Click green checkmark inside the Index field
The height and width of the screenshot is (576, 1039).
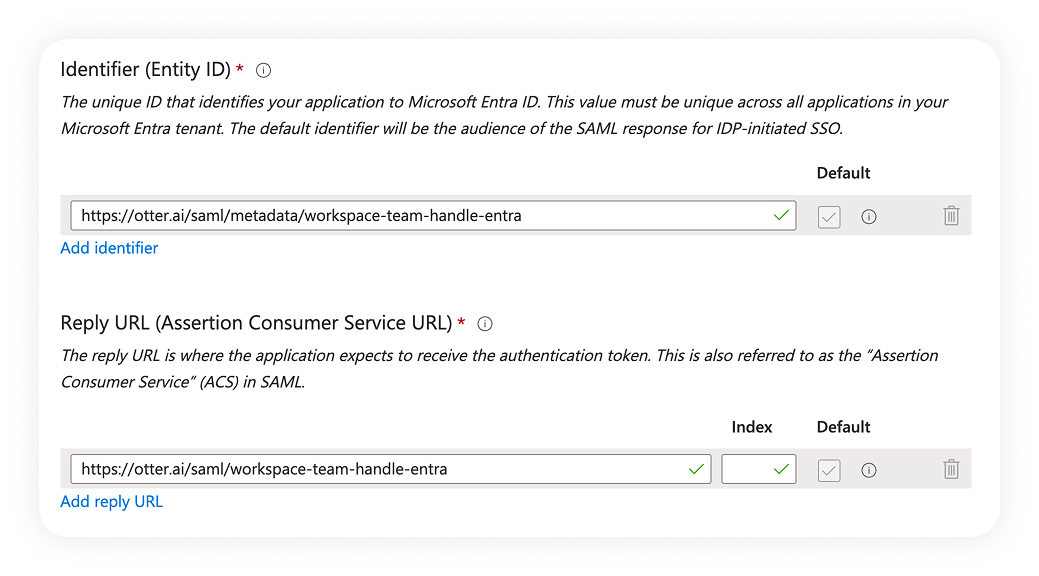click(x=781, y=468)
